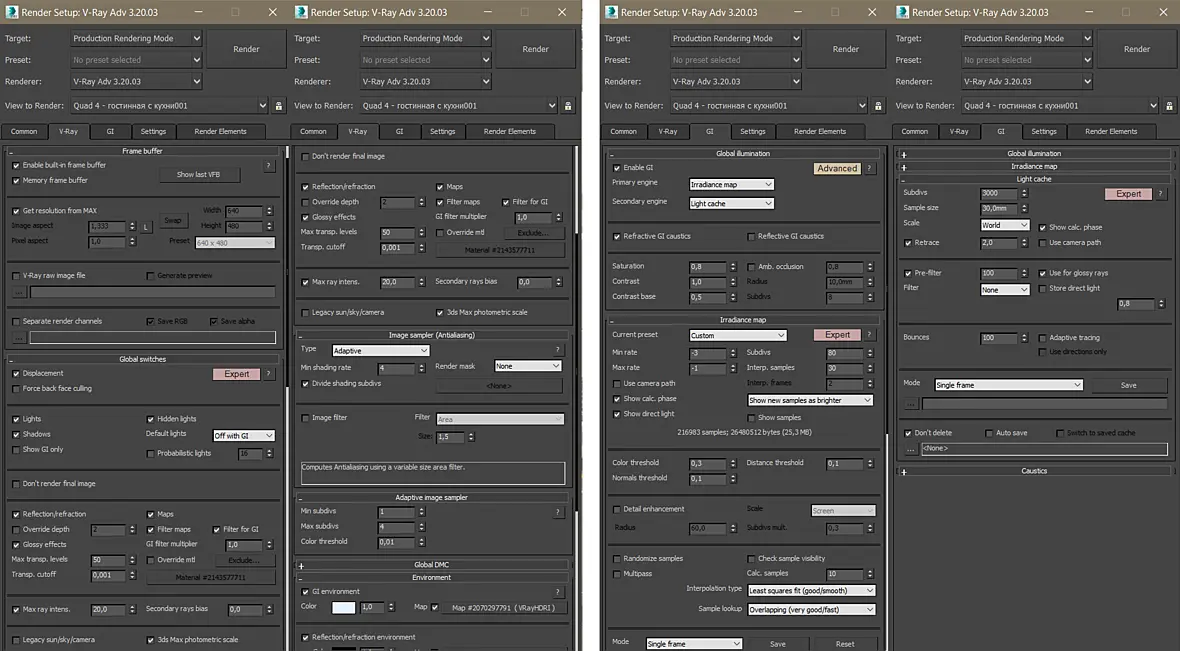This screenshot has height=651, width=1180.
Task: Open the VRayHDRI environment map button
Action: 503,608
